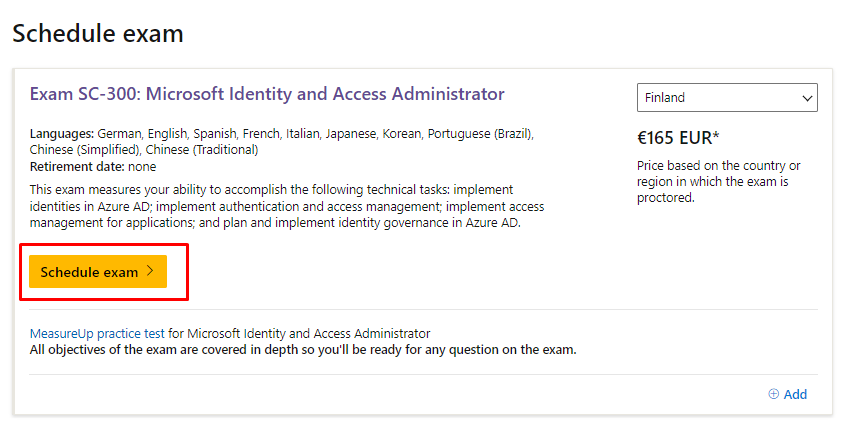Click the asterisk after the EUR price
846x431 pixels.
tap(716, 137)
